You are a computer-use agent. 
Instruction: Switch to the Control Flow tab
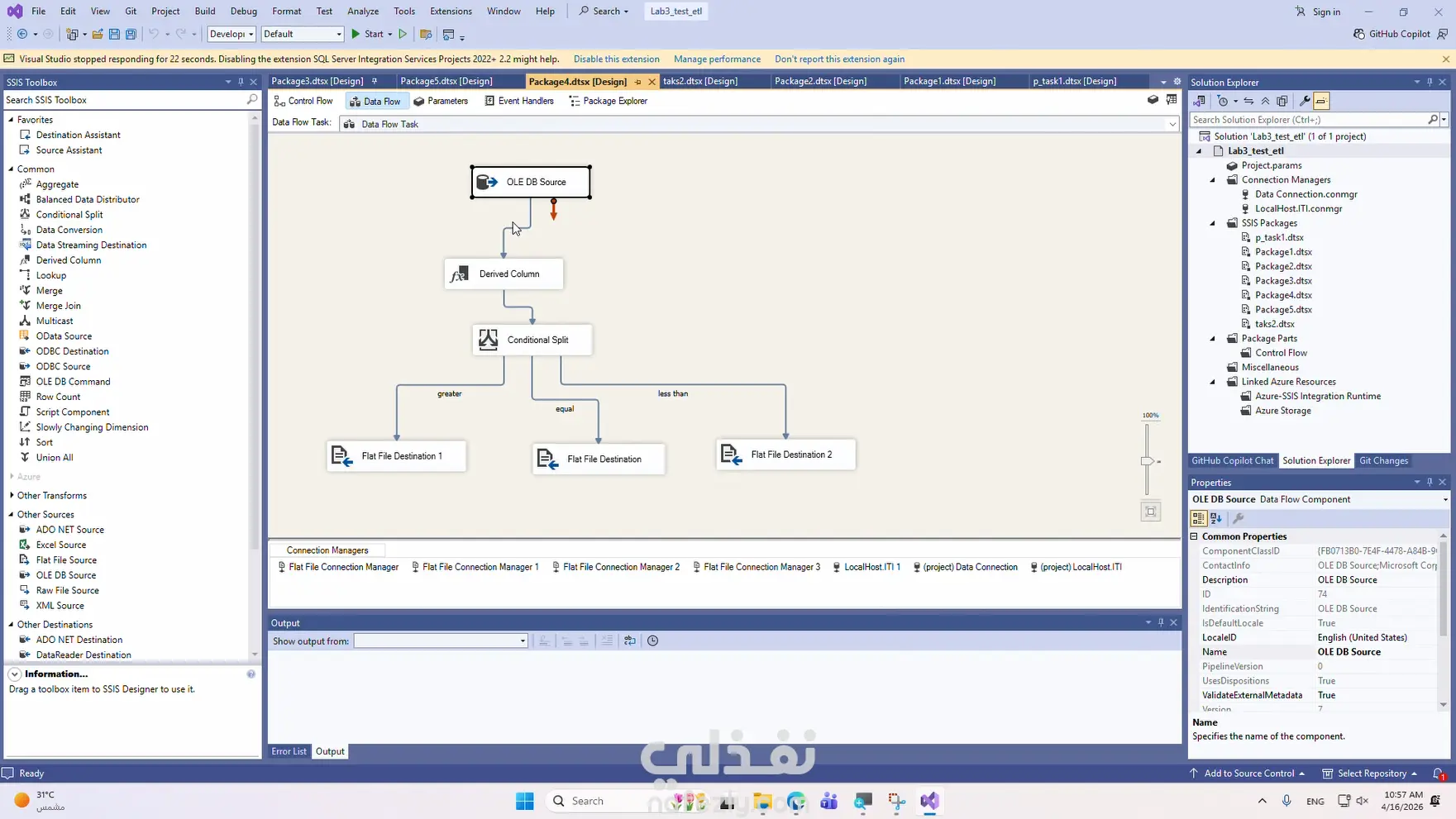coord(303,101)
